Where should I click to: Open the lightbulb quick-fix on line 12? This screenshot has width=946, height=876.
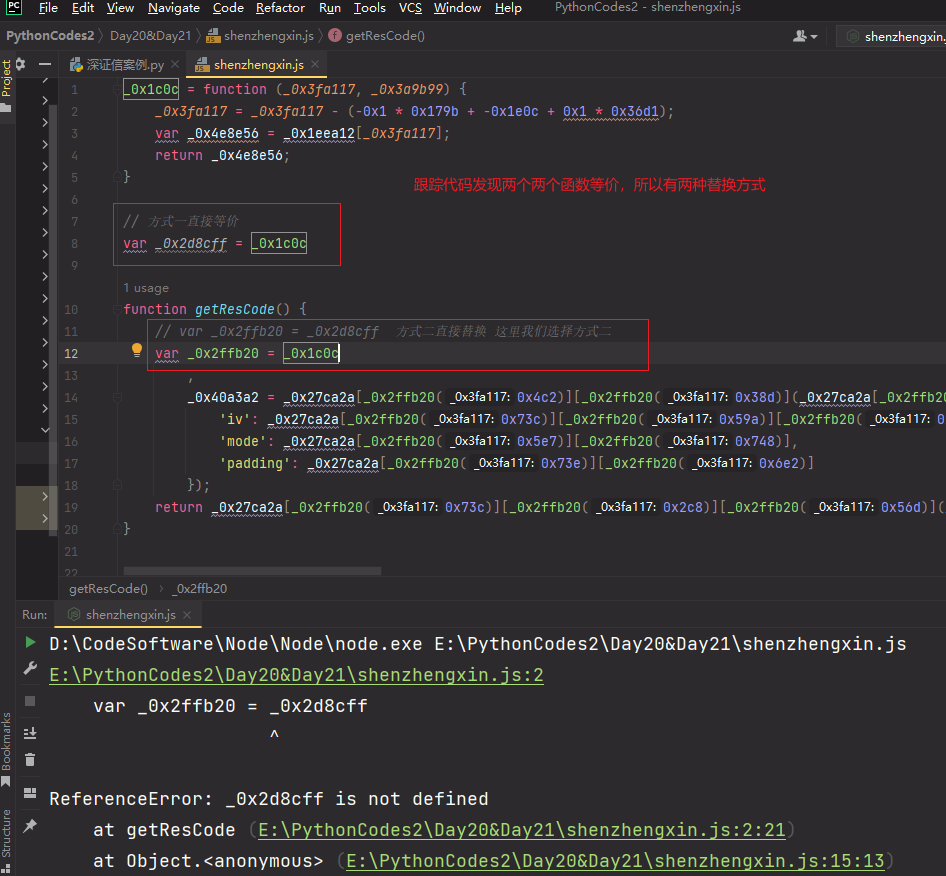coord(137,350)
